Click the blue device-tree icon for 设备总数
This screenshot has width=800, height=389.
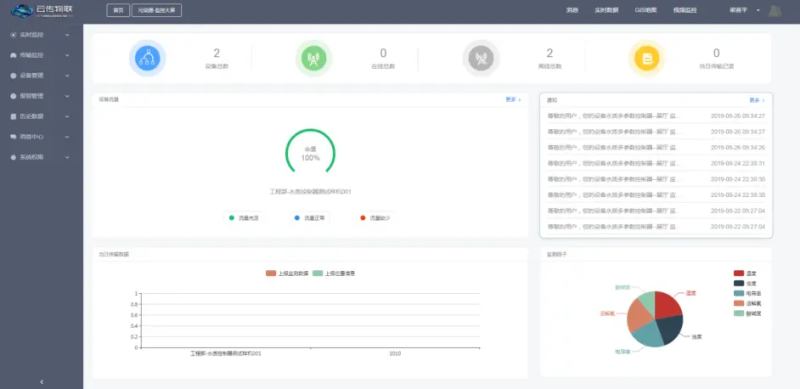tap(147, 58)
